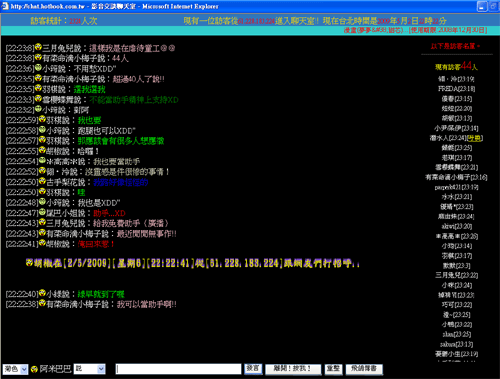The width and height of the screenshot is (500, 379).
Task: Click the IP address 61.228.183.224 in top banner
Action: pos(256,21)
